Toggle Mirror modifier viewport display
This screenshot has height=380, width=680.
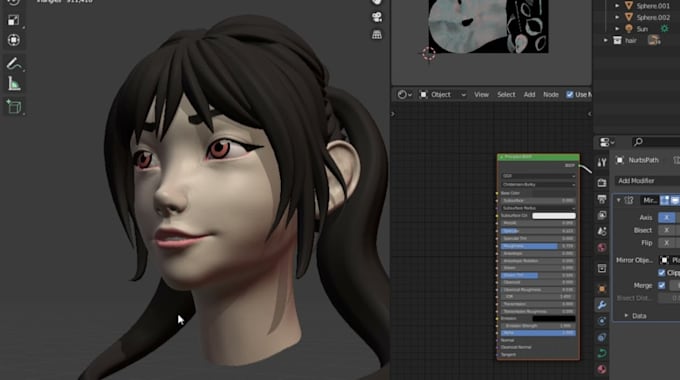coord(675,200)
